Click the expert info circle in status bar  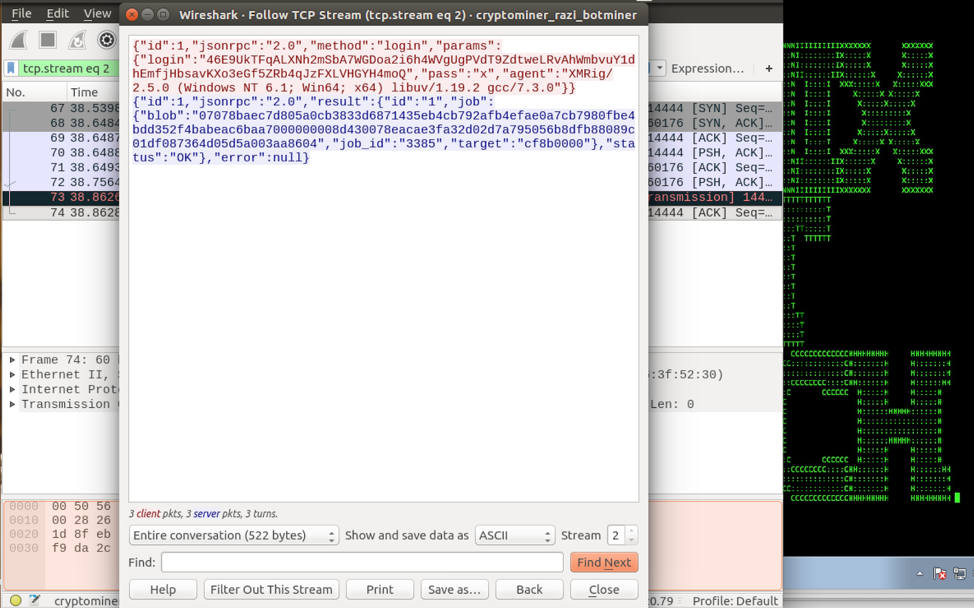15,601
